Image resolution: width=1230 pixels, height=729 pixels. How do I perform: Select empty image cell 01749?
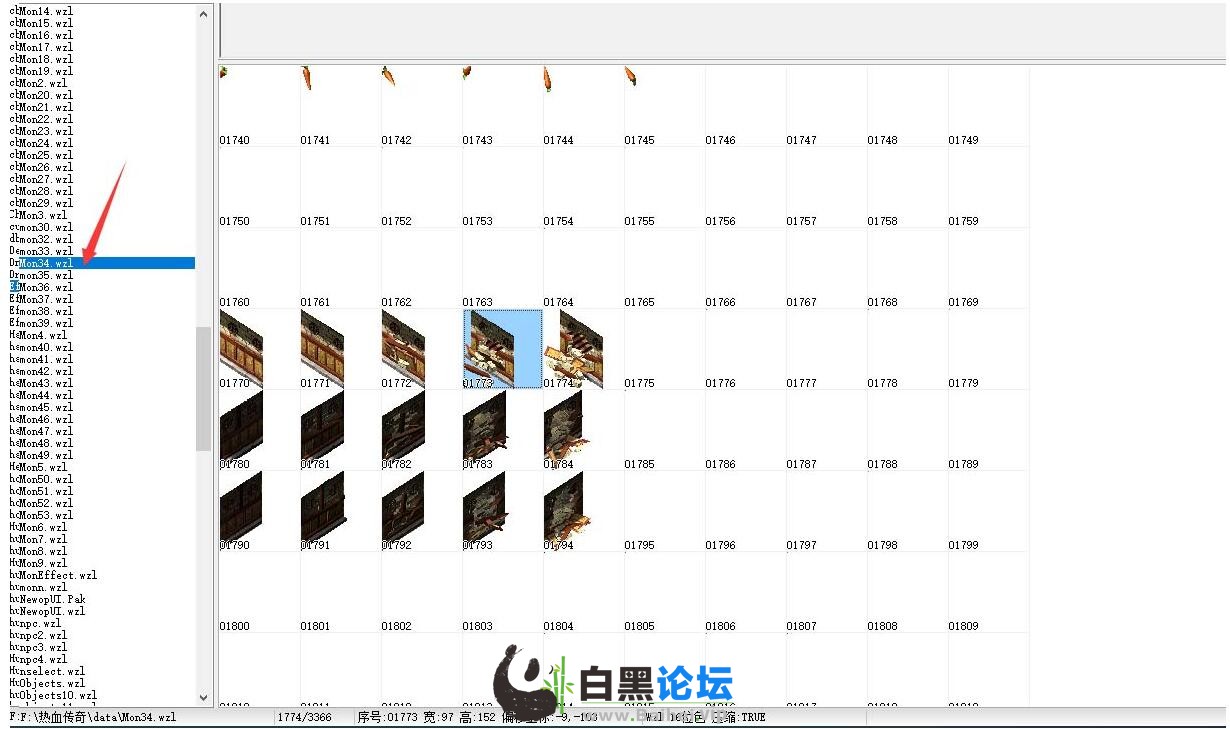pos(988,106)
